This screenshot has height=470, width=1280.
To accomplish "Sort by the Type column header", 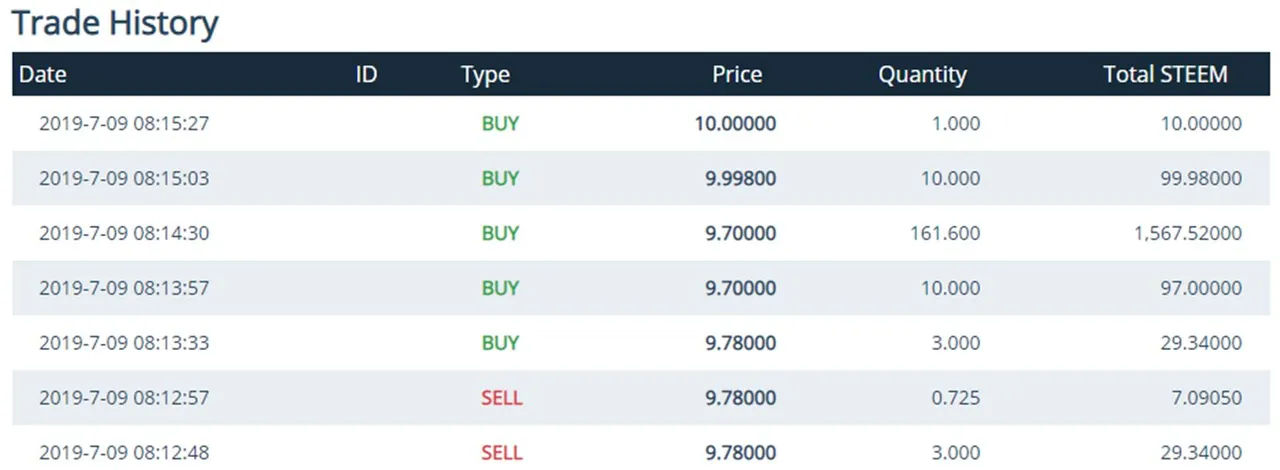I will 485,74.
